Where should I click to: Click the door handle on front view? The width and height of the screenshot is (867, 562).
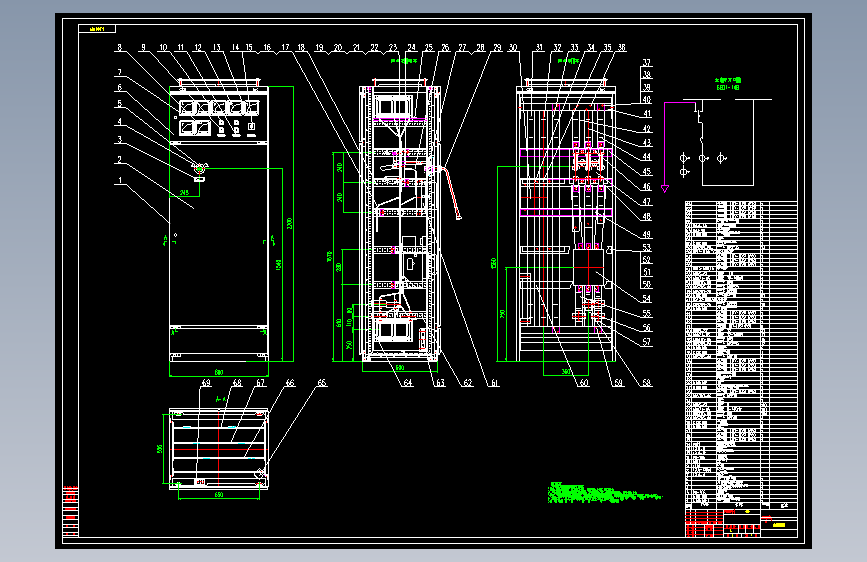pyautogui.click(x=200, y=167)
